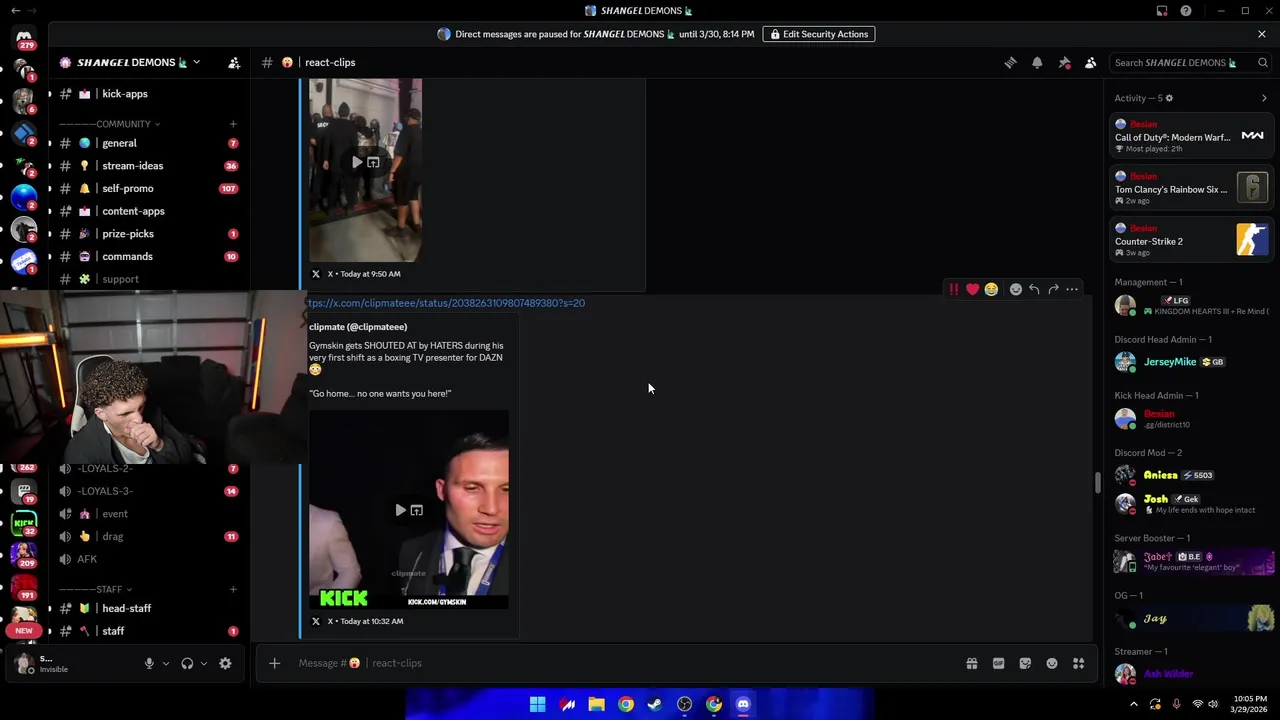The image size is (1280, 720).
Task: Show hidden system tray icons
Action: pyautogui.click(x=1134, y=704)
